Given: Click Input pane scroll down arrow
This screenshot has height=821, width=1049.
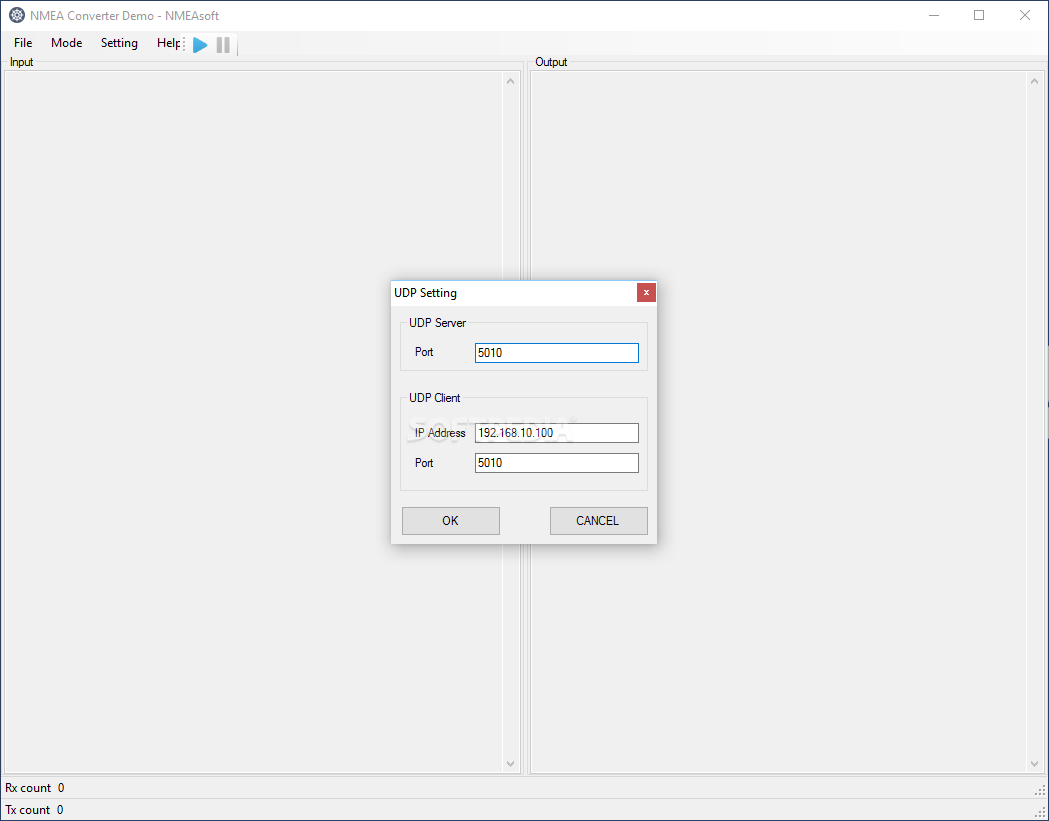Looking at the screenshot, I should (x=510, y=763).
